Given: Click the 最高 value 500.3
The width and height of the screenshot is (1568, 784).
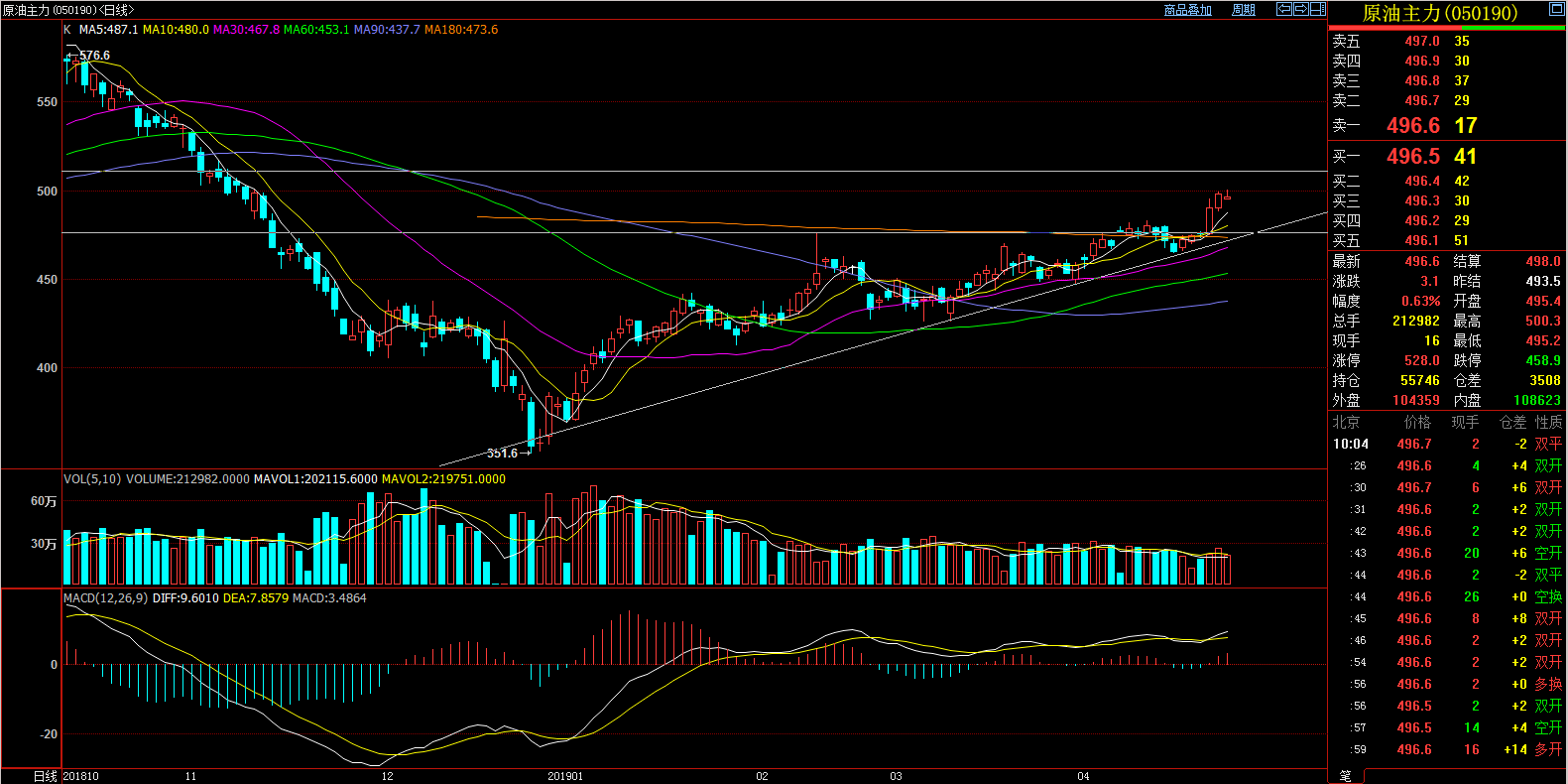Looking at the screenshot, I should coord(1543,322).
